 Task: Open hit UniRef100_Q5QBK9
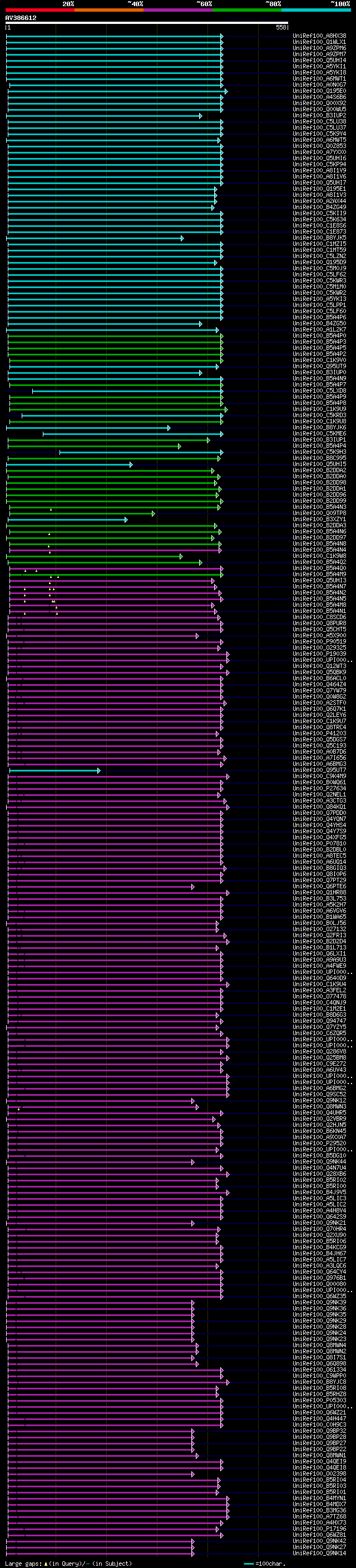pos(319,672)
